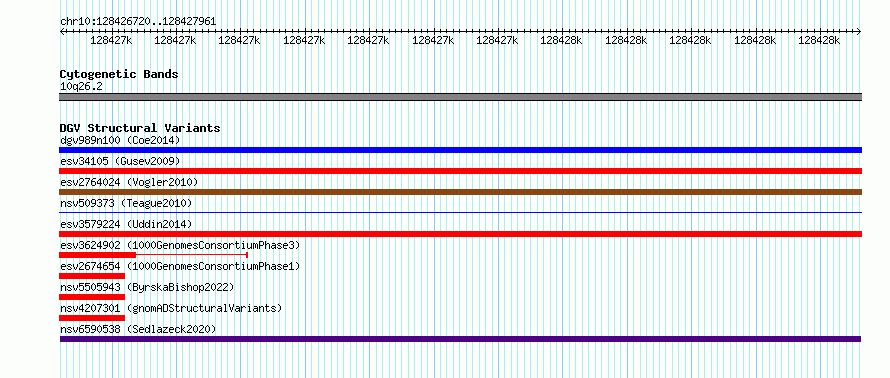Open nsv4207301 (gnomADStructuralVariants) variant label
Screen dimensions: 890x378
pyautogui.click(x=171, y=308)
